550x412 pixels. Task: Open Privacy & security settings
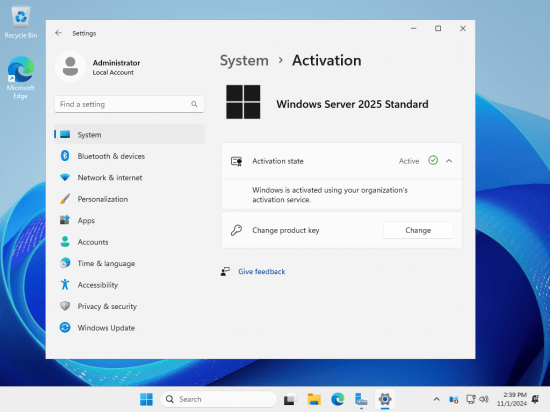coord(129,306)
